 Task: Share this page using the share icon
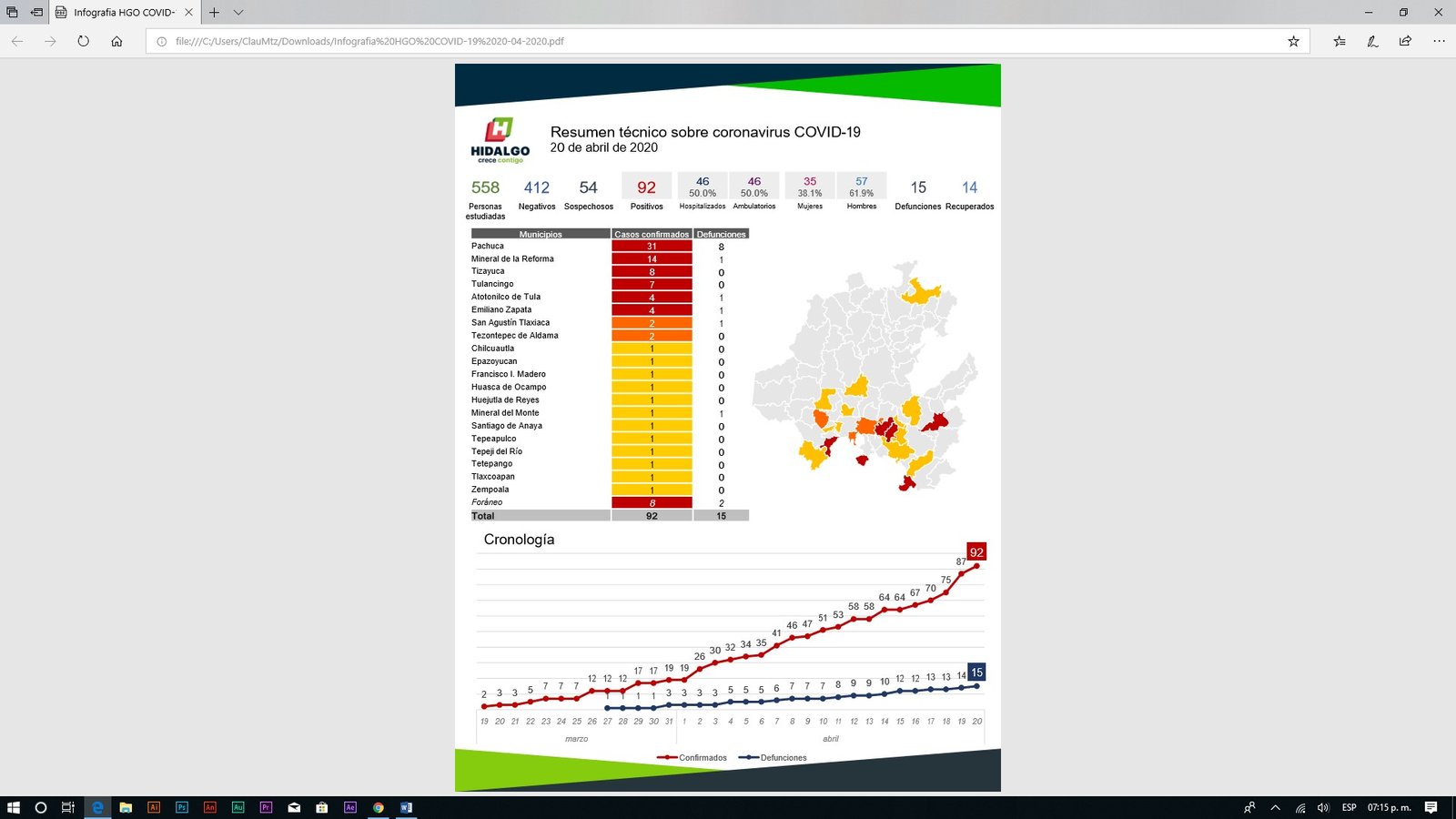tap(1405, 41)
